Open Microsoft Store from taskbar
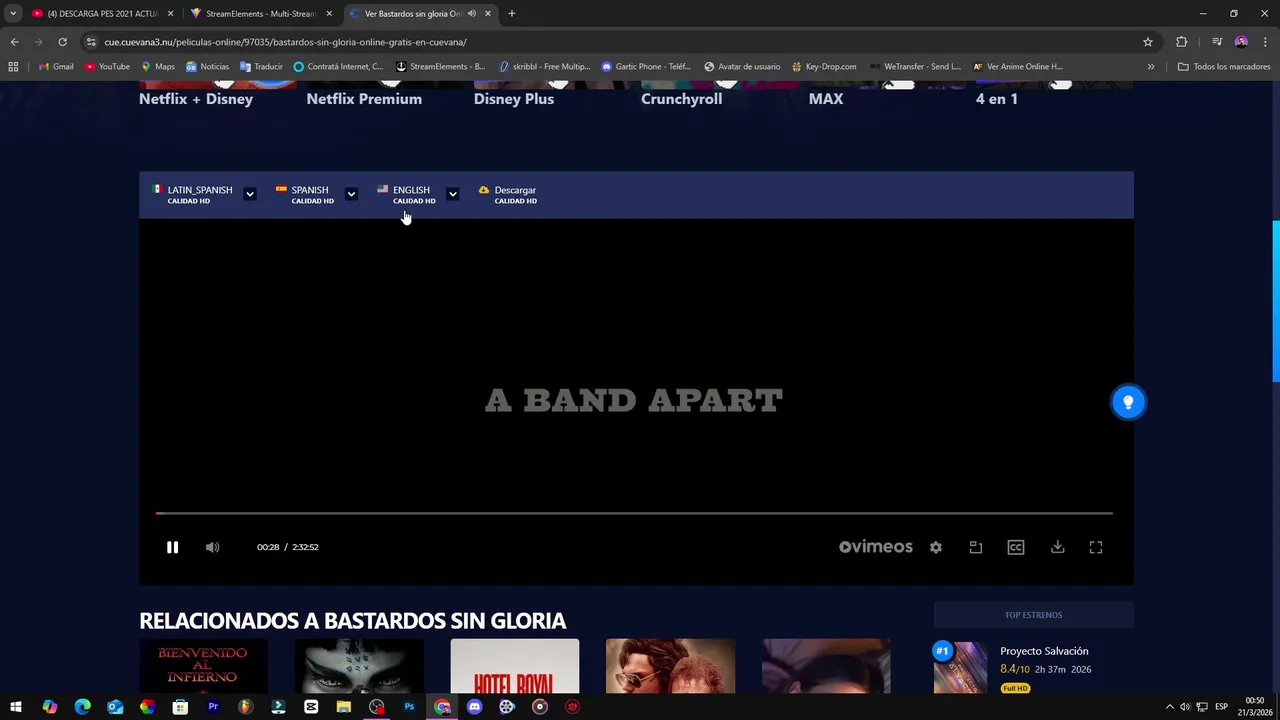Image resolution: width=1280 pixels, height=720 pixels. pos(180,707)
